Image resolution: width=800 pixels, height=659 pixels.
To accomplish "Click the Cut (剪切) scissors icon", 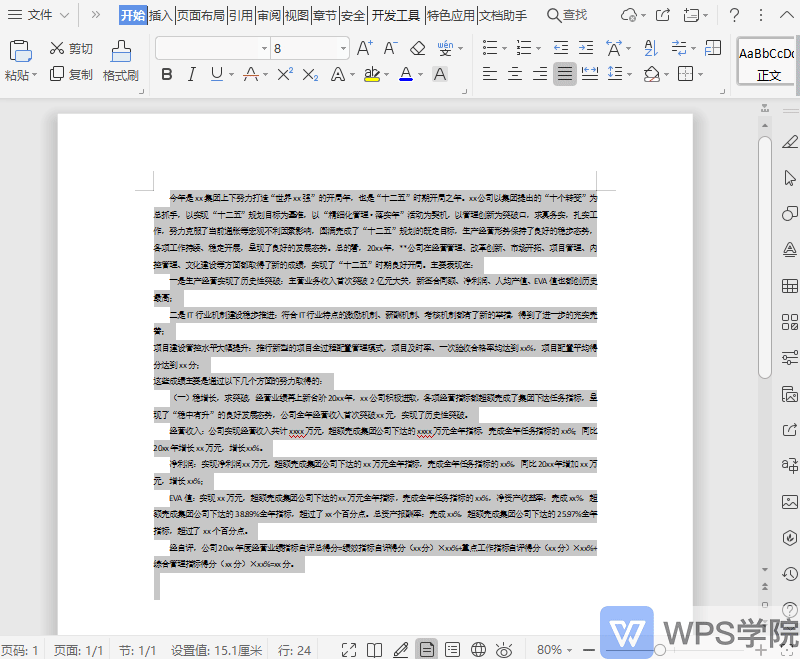I will [57, 48].
